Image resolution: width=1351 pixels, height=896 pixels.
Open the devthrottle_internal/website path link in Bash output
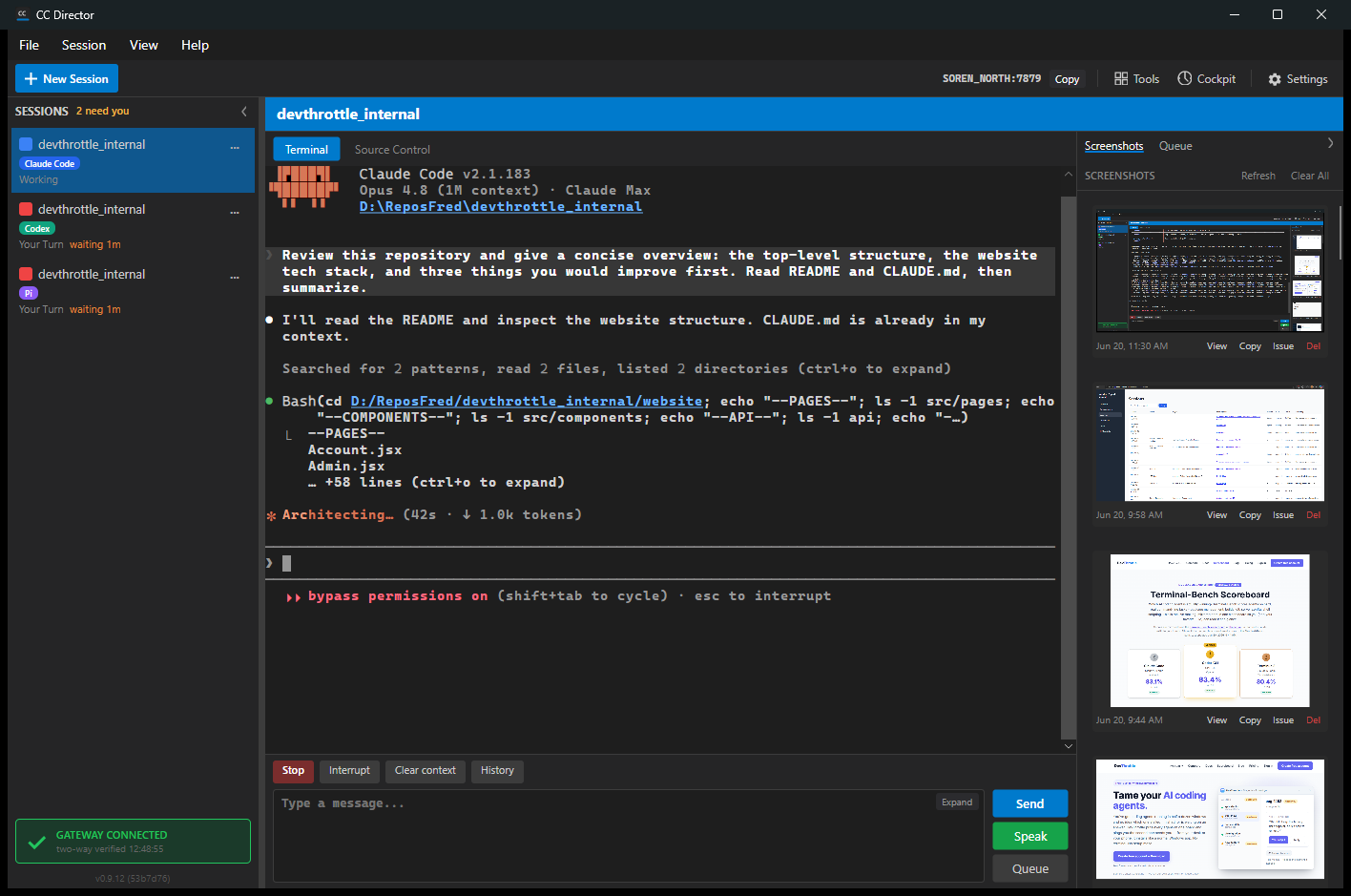527,402
